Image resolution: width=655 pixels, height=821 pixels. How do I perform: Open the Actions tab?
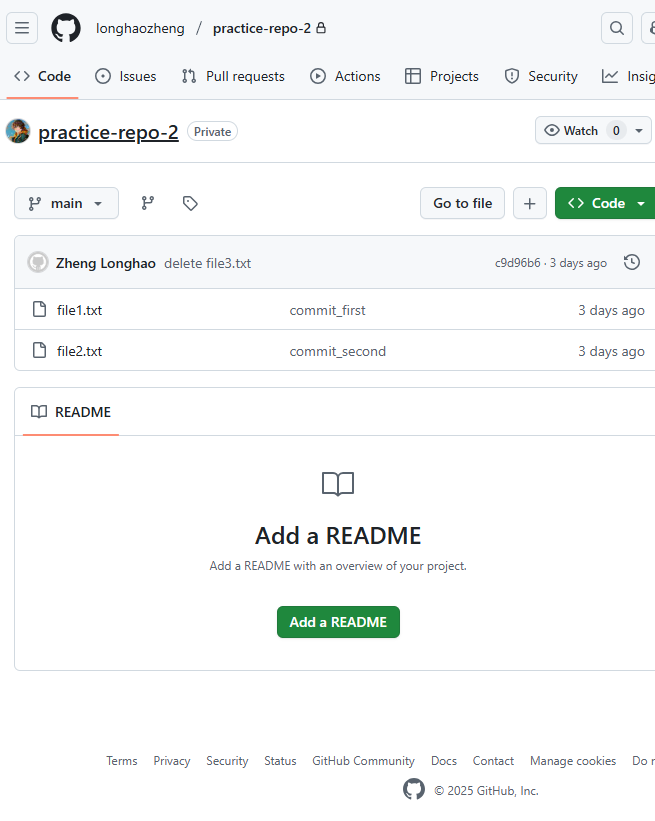click(x=345, y=76)
